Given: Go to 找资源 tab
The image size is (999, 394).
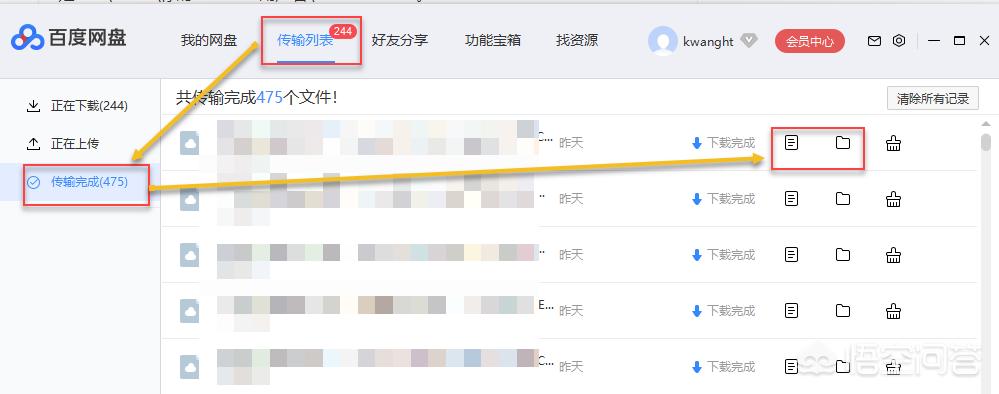Looking at the screenshot, I should click(577, 41).
